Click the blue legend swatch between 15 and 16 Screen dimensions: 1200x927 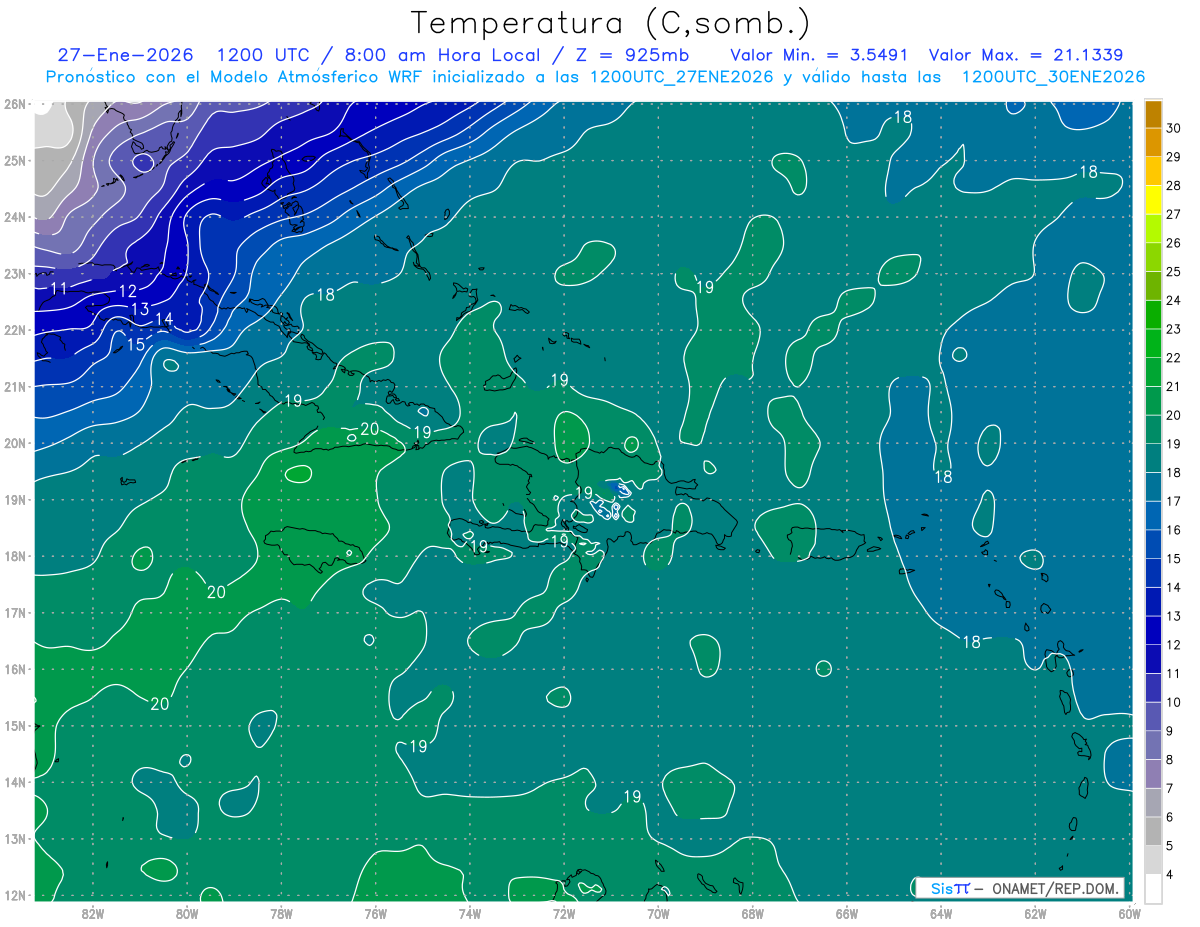[1153, 544]
